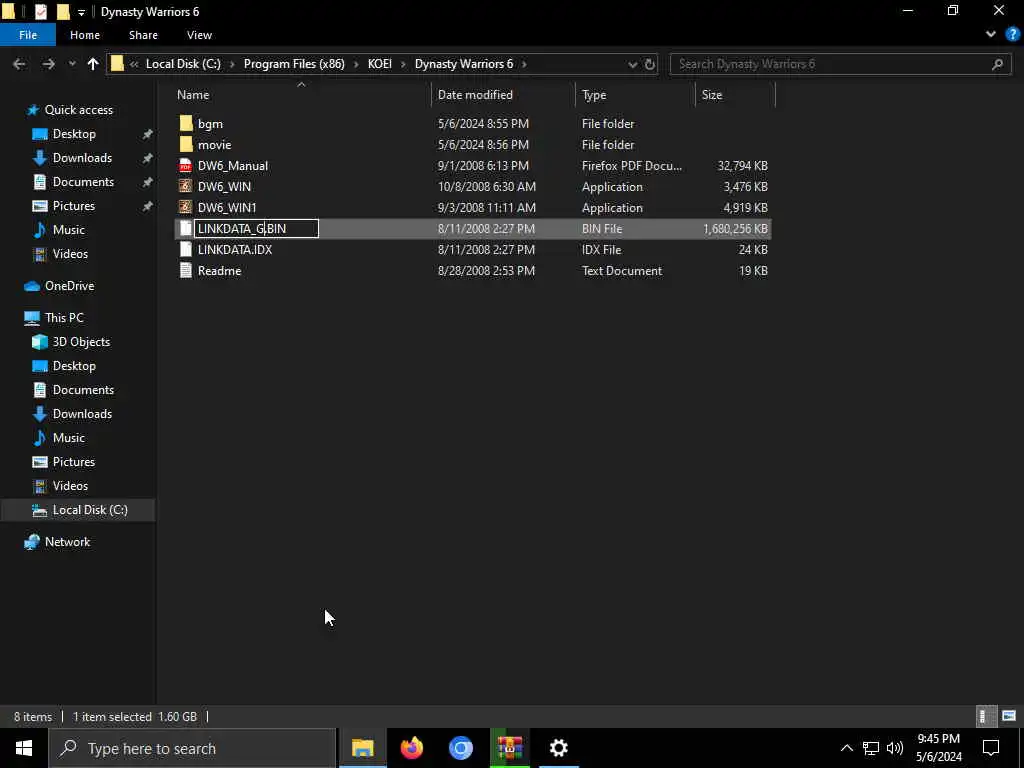The width and height of the screenshot is (1024, 768).
Task: Open Explorer help question mark
Action: (1012, 35)
